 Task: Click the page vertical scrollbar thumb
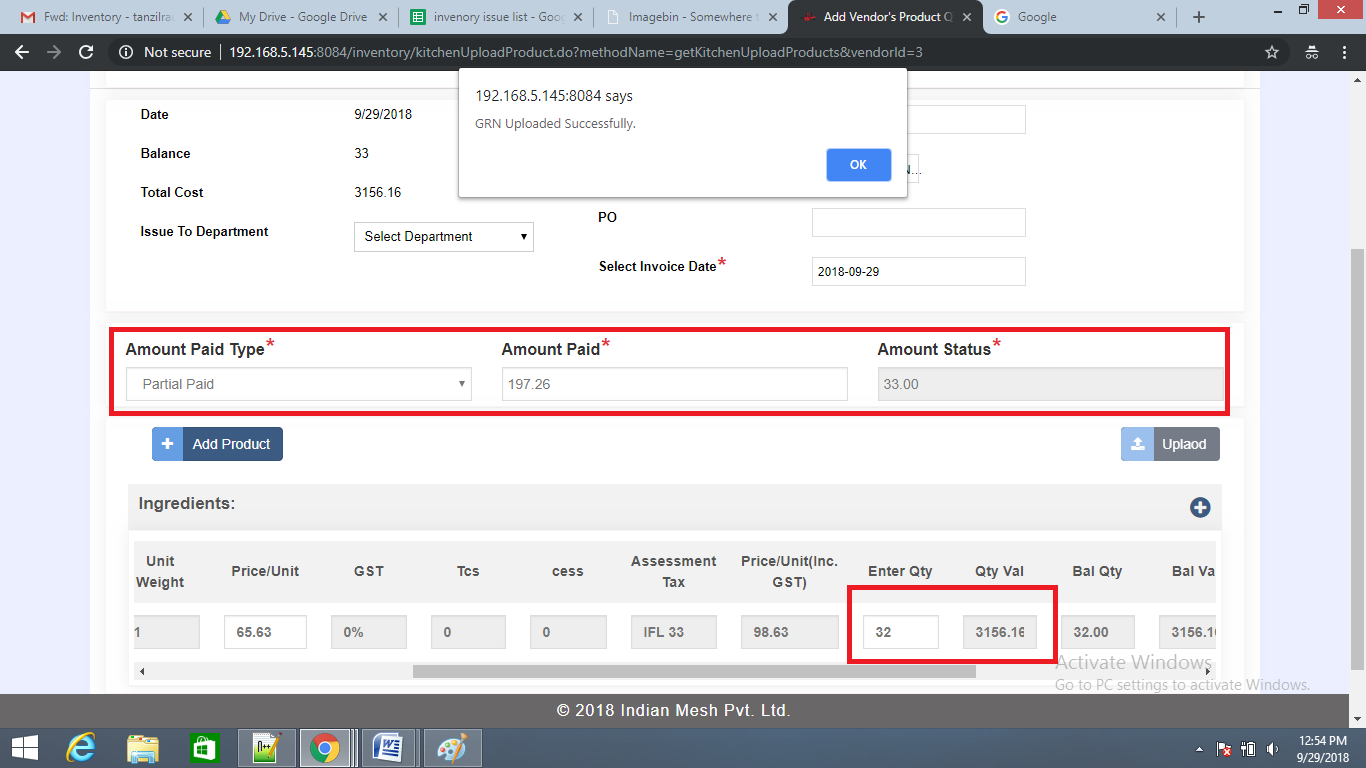(x=1358, y=458)
